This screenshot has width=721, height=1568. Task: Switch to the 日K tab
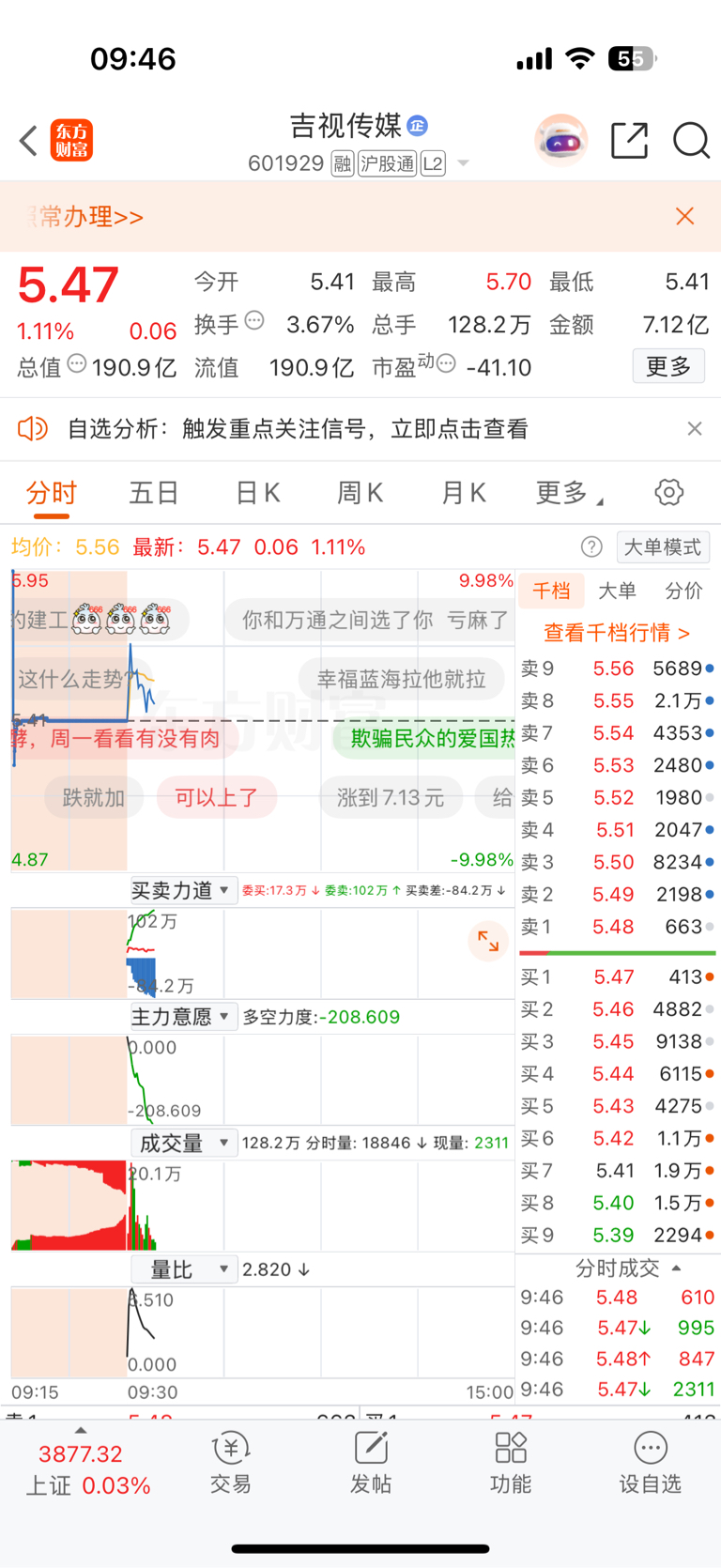pyautogui.click(x=258, y=493)
